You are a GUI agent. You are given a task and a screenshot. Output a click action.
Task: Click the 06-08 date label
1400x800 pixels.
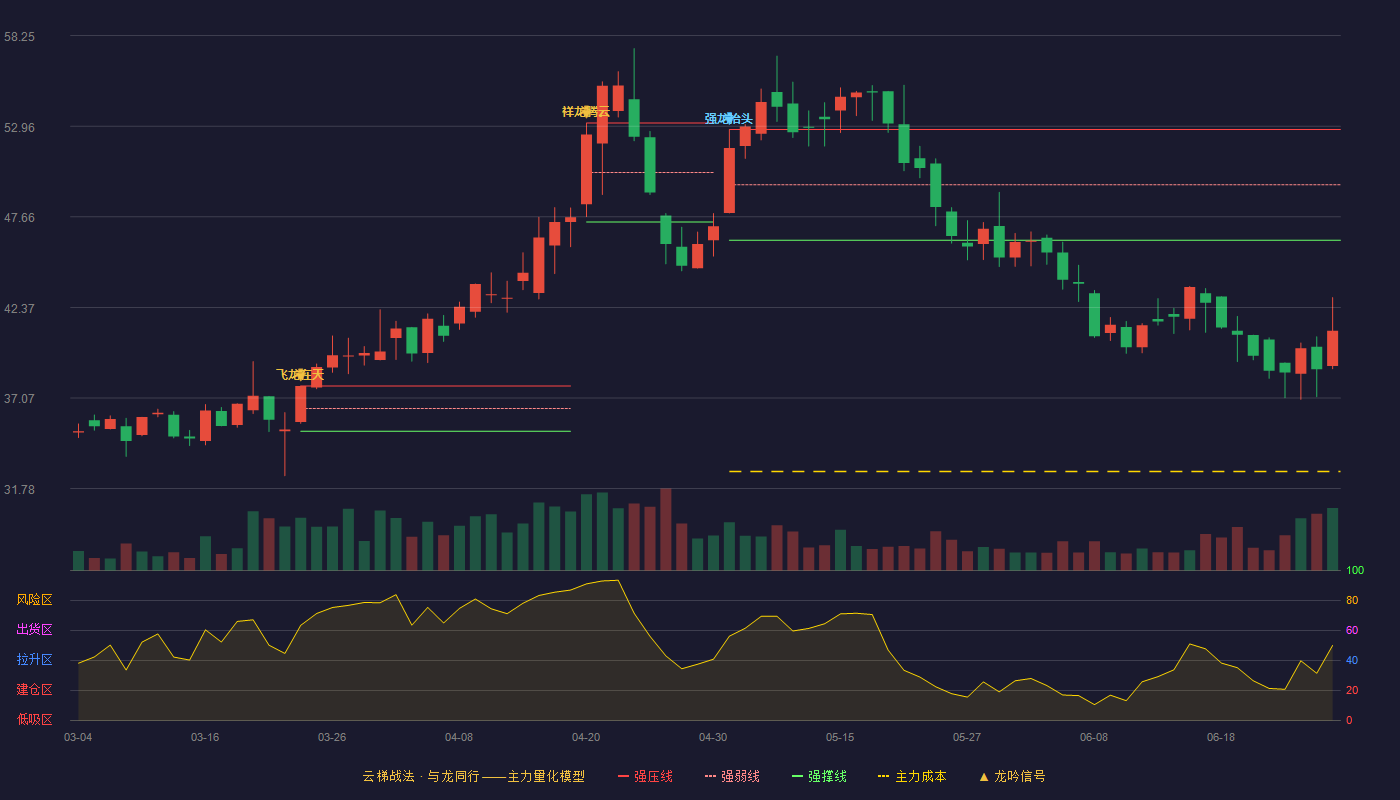1094,737
